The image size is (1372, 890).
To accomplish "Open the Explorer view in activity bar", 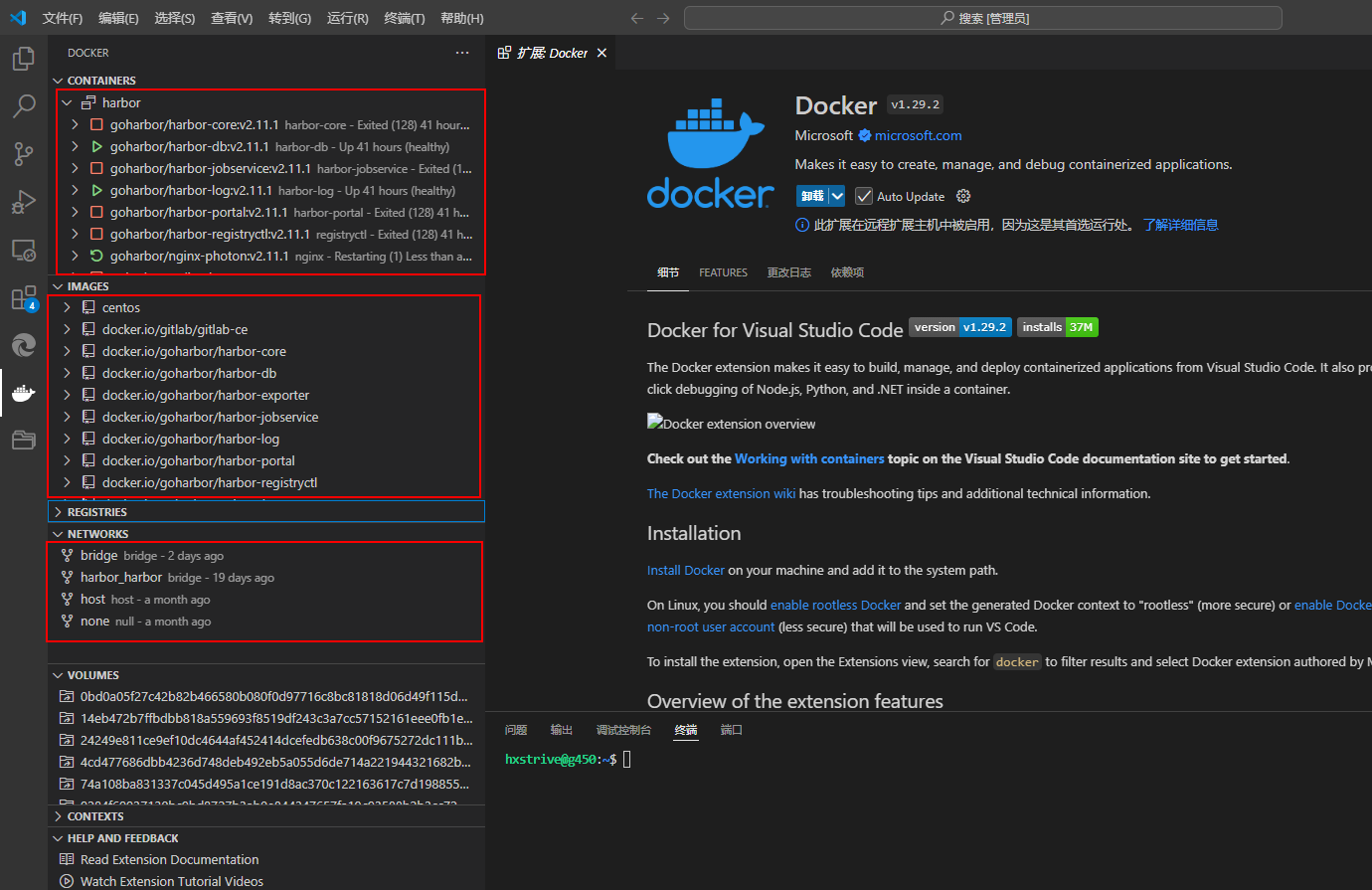I will (x=24, y=59).
